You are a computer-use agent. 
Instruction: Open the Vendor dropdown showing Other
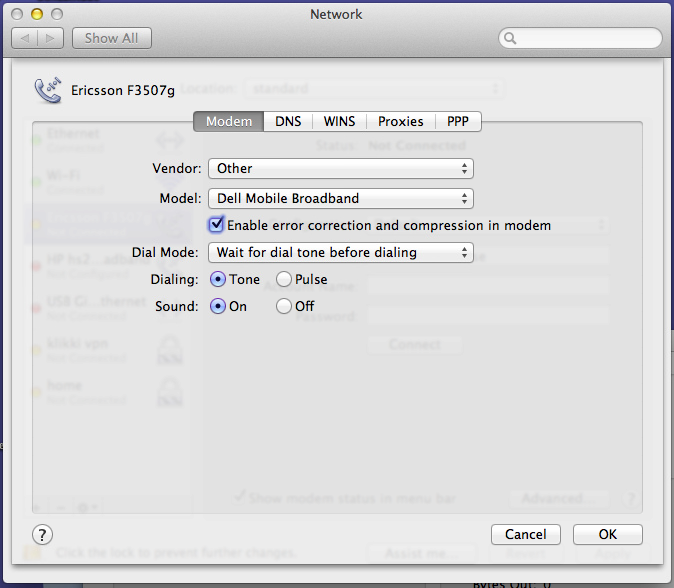click(x=341, y=168)
